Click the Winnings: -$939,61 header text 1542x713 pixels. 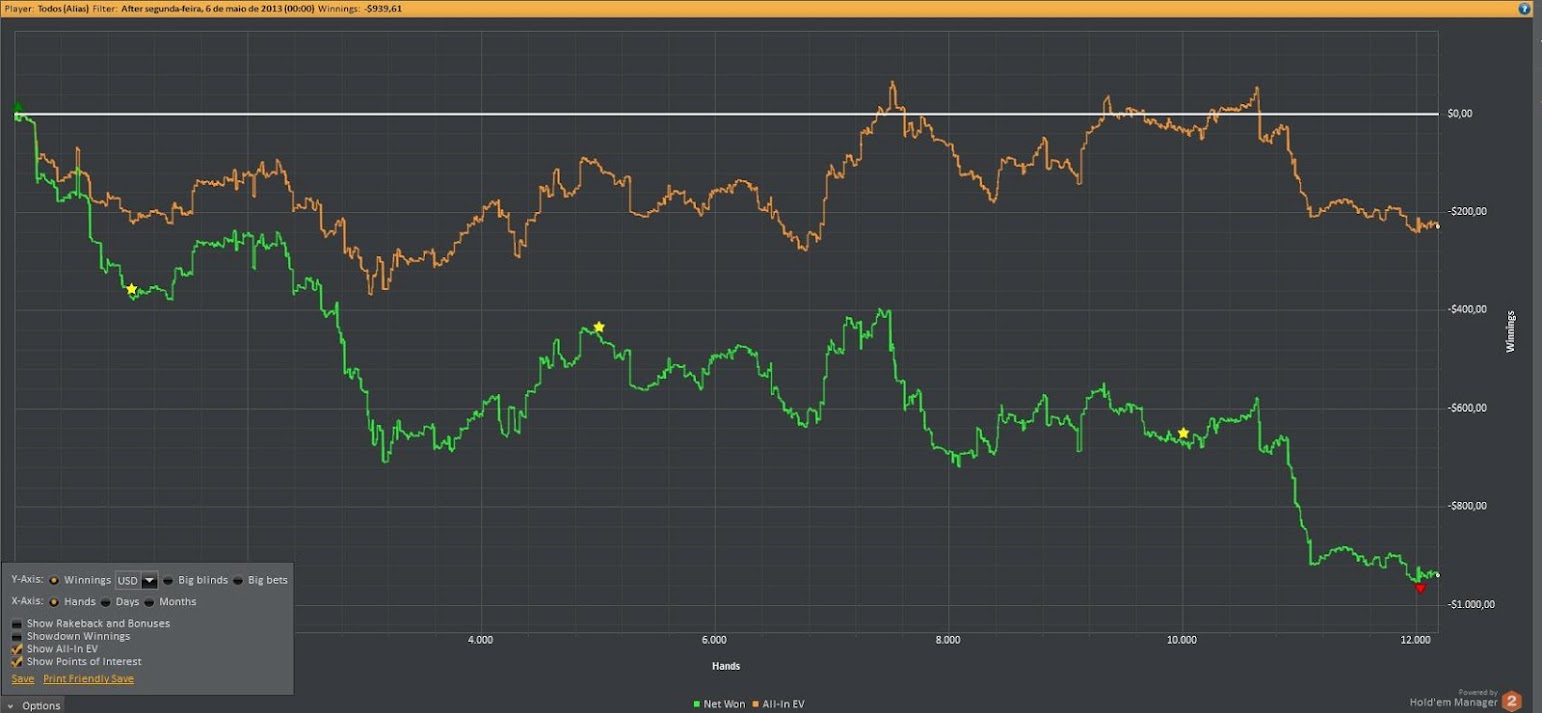361,7
